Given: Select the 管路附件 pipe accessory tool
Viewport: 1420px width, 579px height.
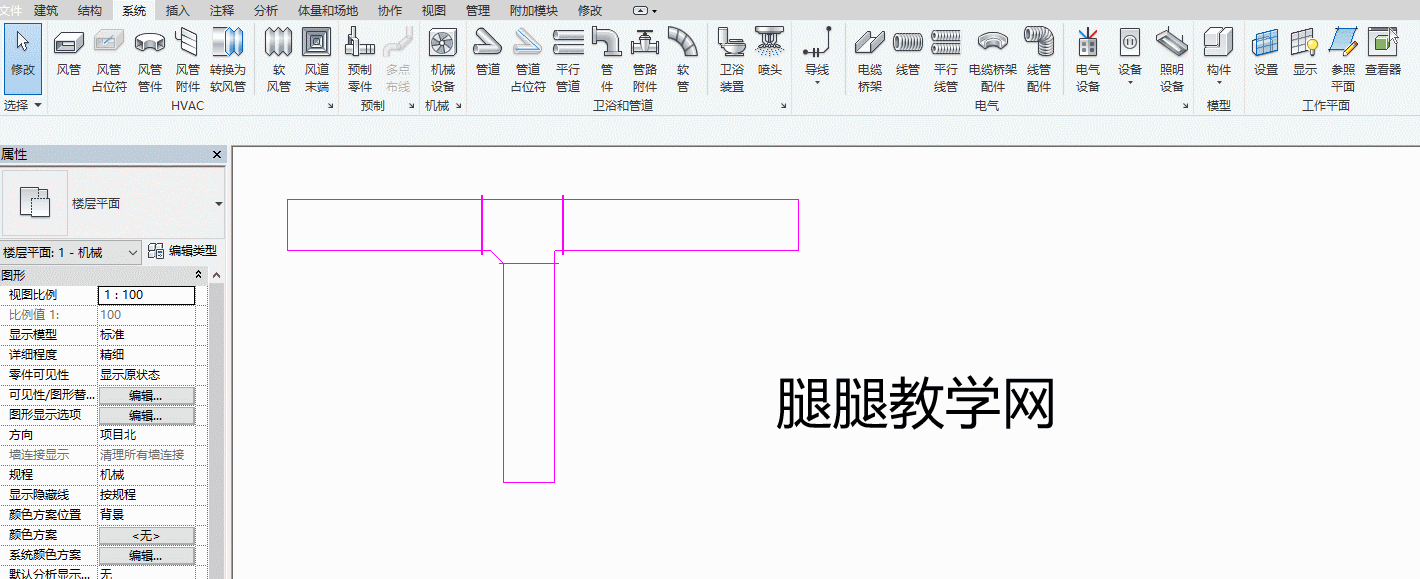Looking at the screenshot, I should click(645, 59).
